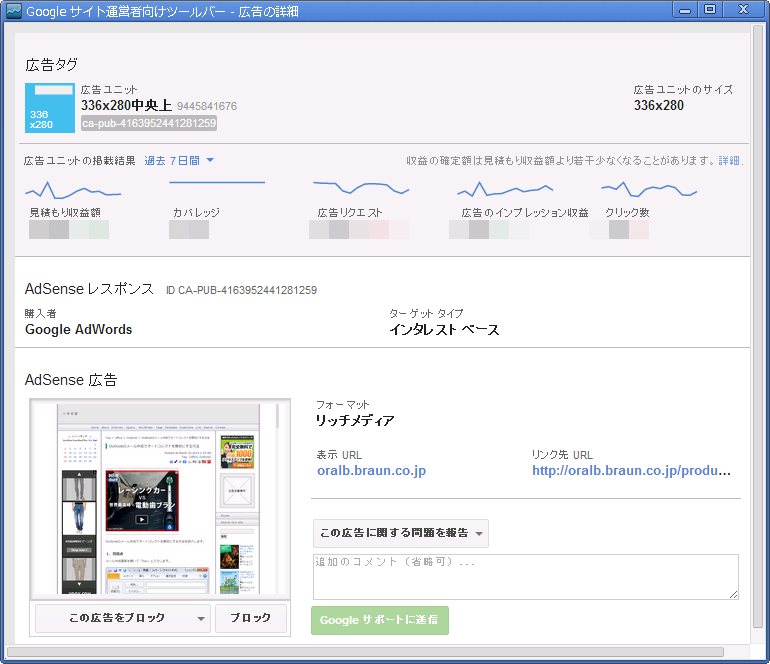This screenshot has width=770, height=664.
Task: Click the additional comments text field
Action: (525, 577)
